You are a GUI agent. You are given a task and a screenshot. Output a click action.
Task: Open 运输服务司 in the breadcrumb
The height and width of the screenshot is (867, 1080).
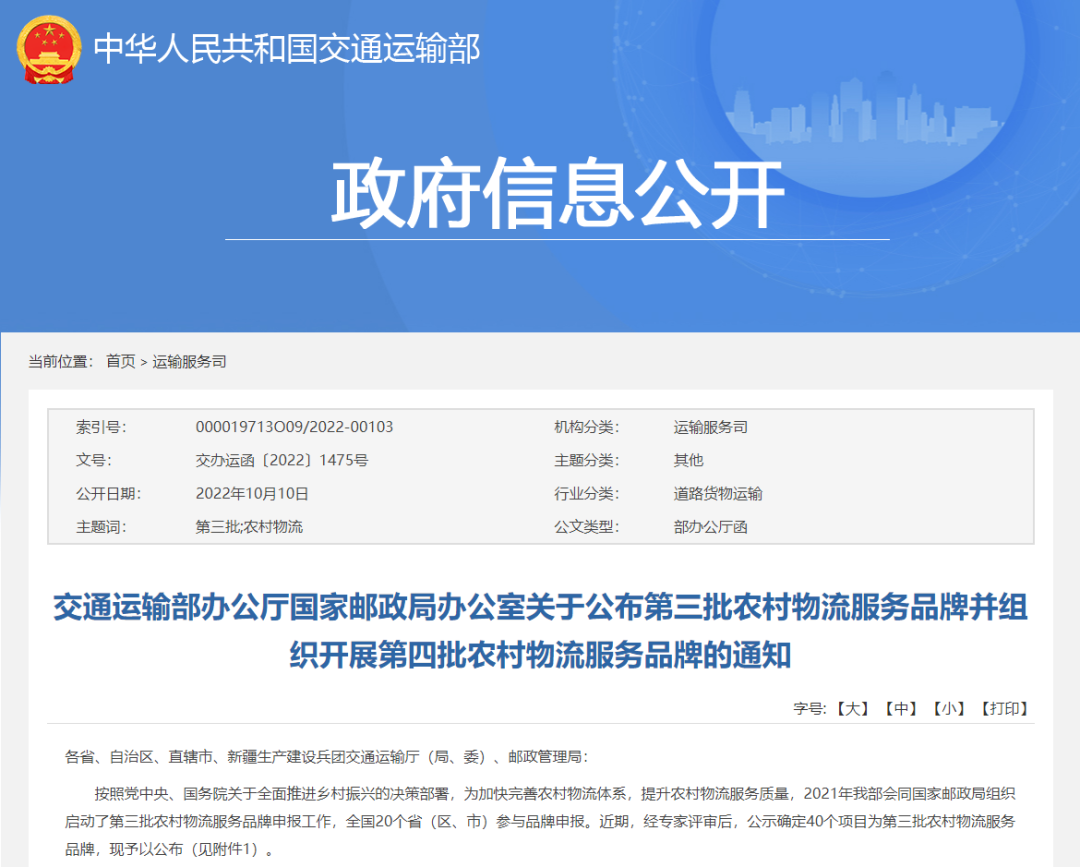click(x=189, y=362)
